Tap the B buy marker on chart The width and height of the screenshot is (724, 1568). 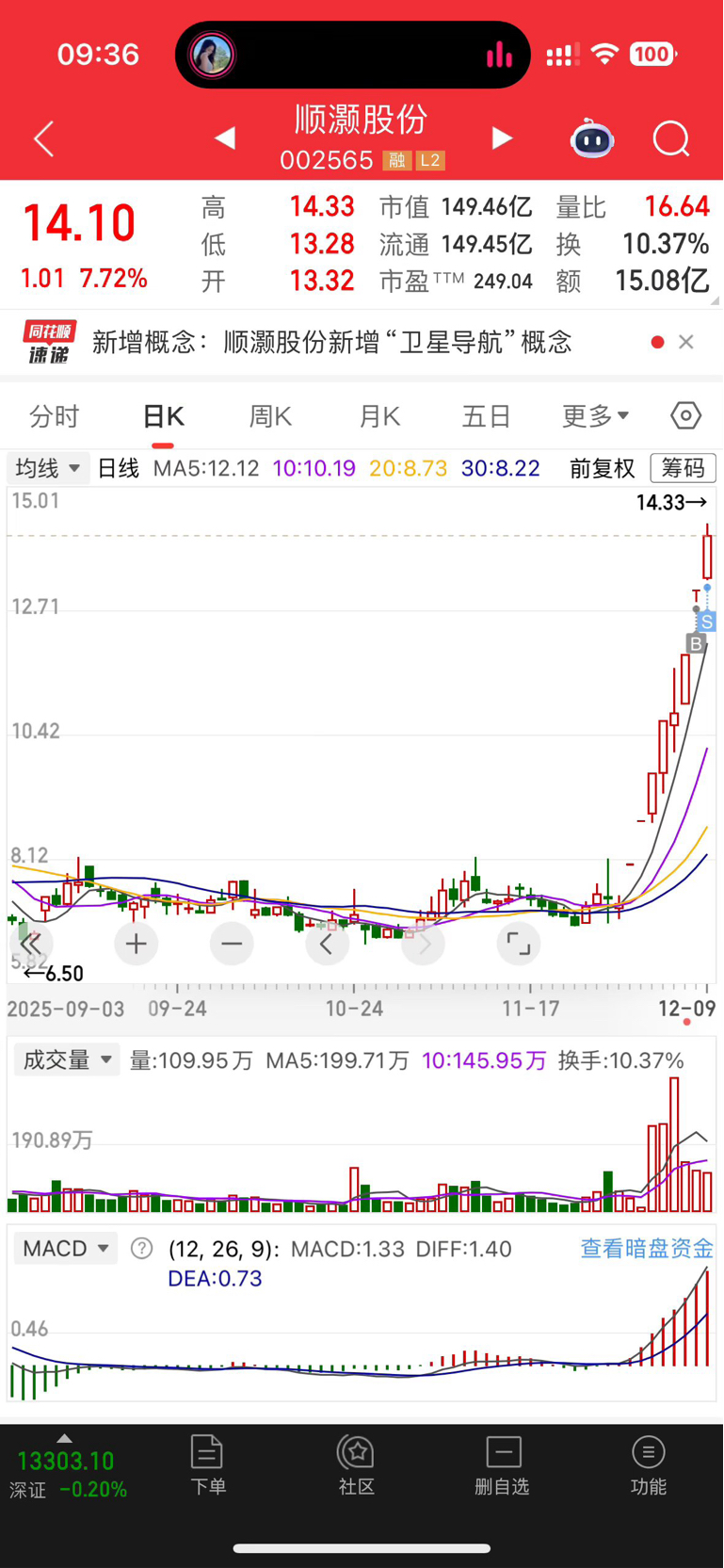[696, 644]
